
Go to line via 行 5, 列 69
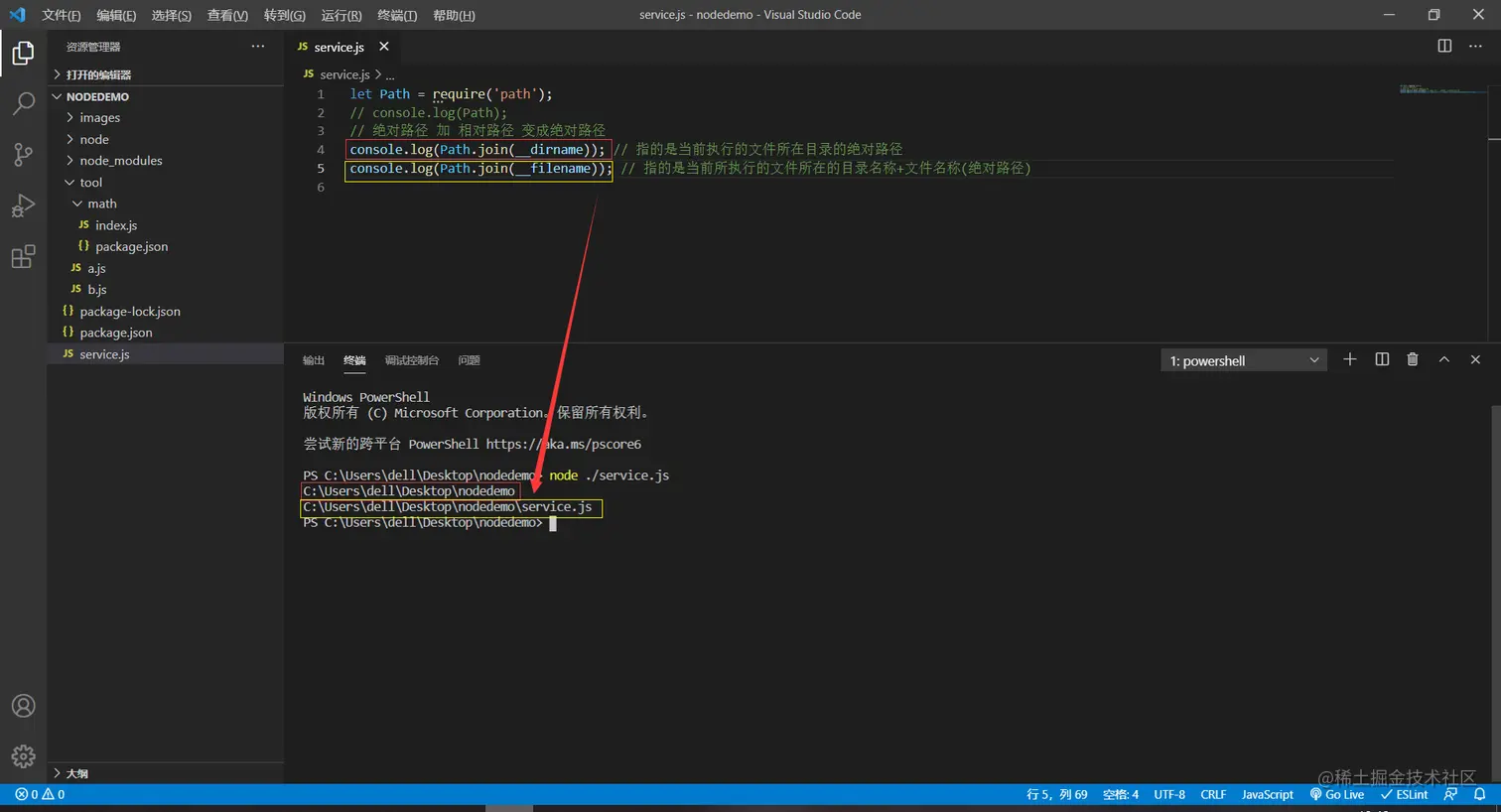(1057, 794)
